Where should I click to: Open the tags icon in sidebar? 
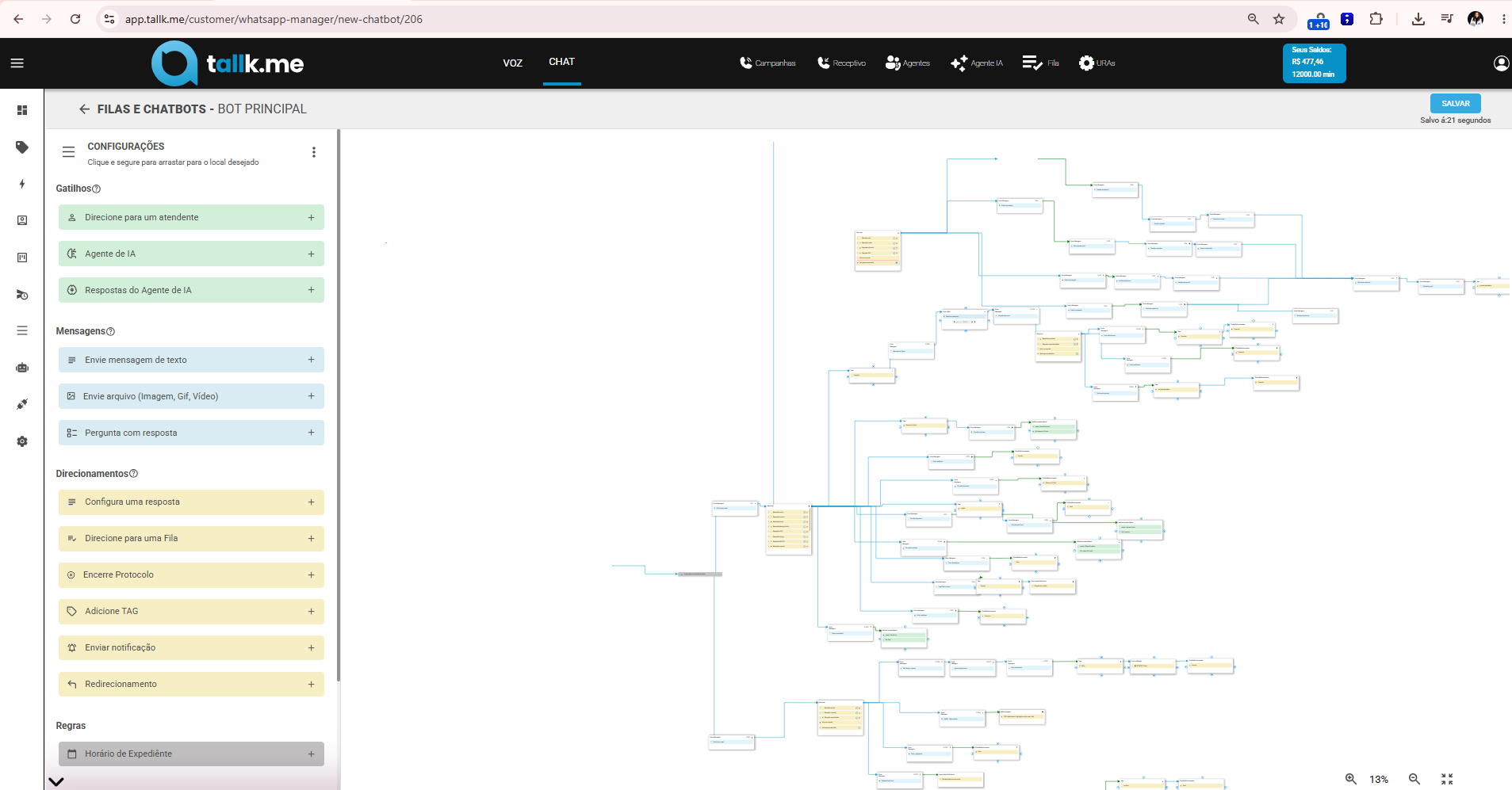click(x=22, y=147)
